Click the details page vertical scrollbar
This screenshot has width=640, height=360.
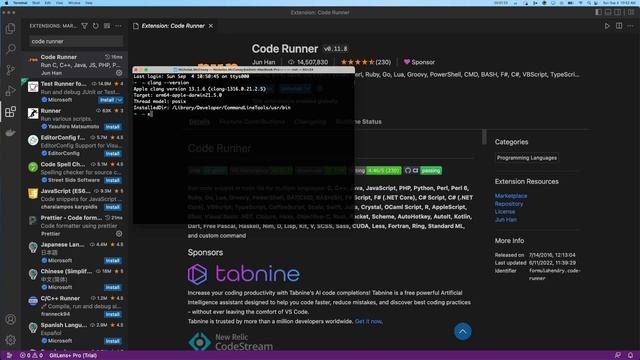[484, 137]
